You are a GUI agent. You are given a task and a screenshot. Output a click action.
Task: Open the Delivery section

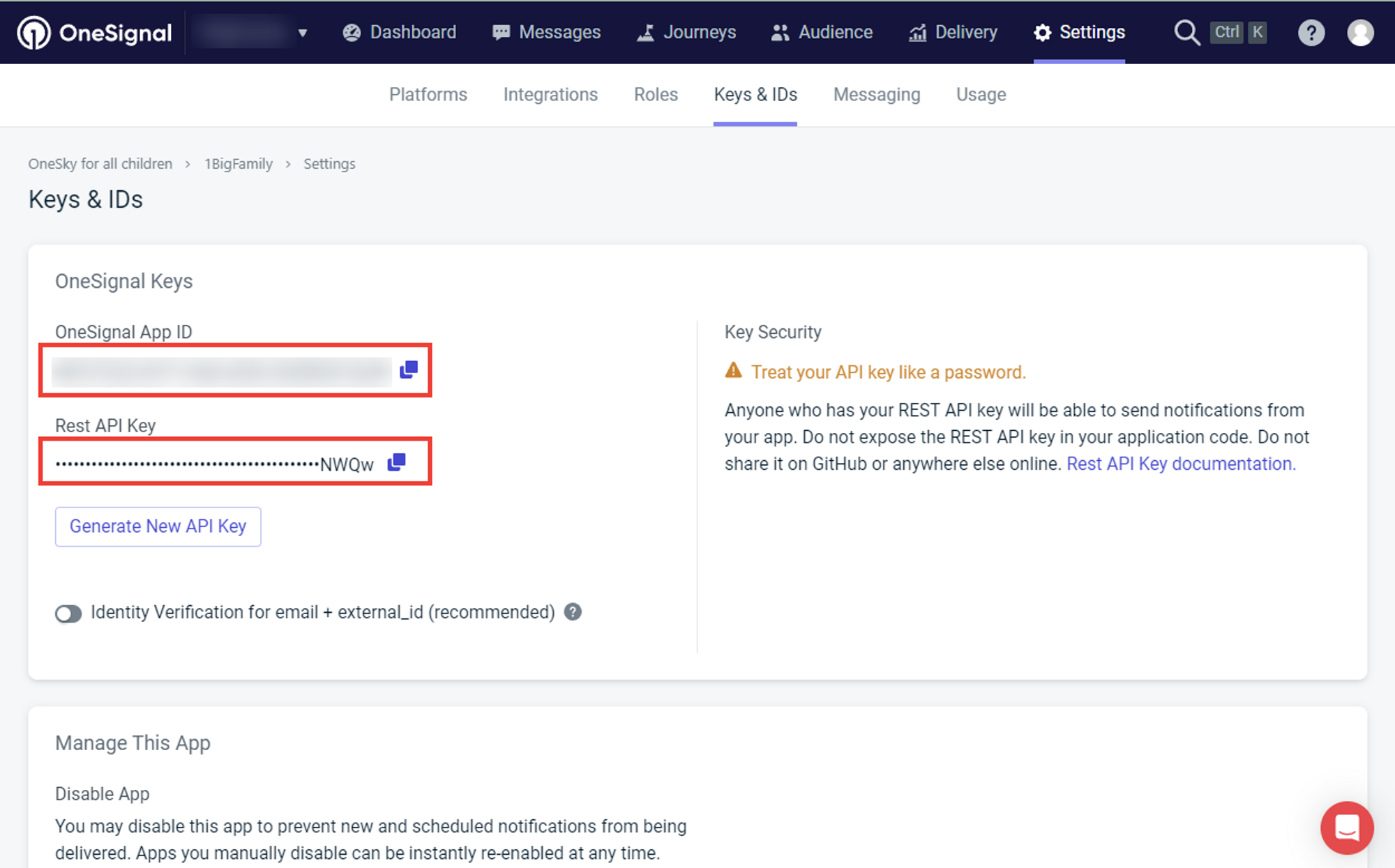tap(953, 32)
